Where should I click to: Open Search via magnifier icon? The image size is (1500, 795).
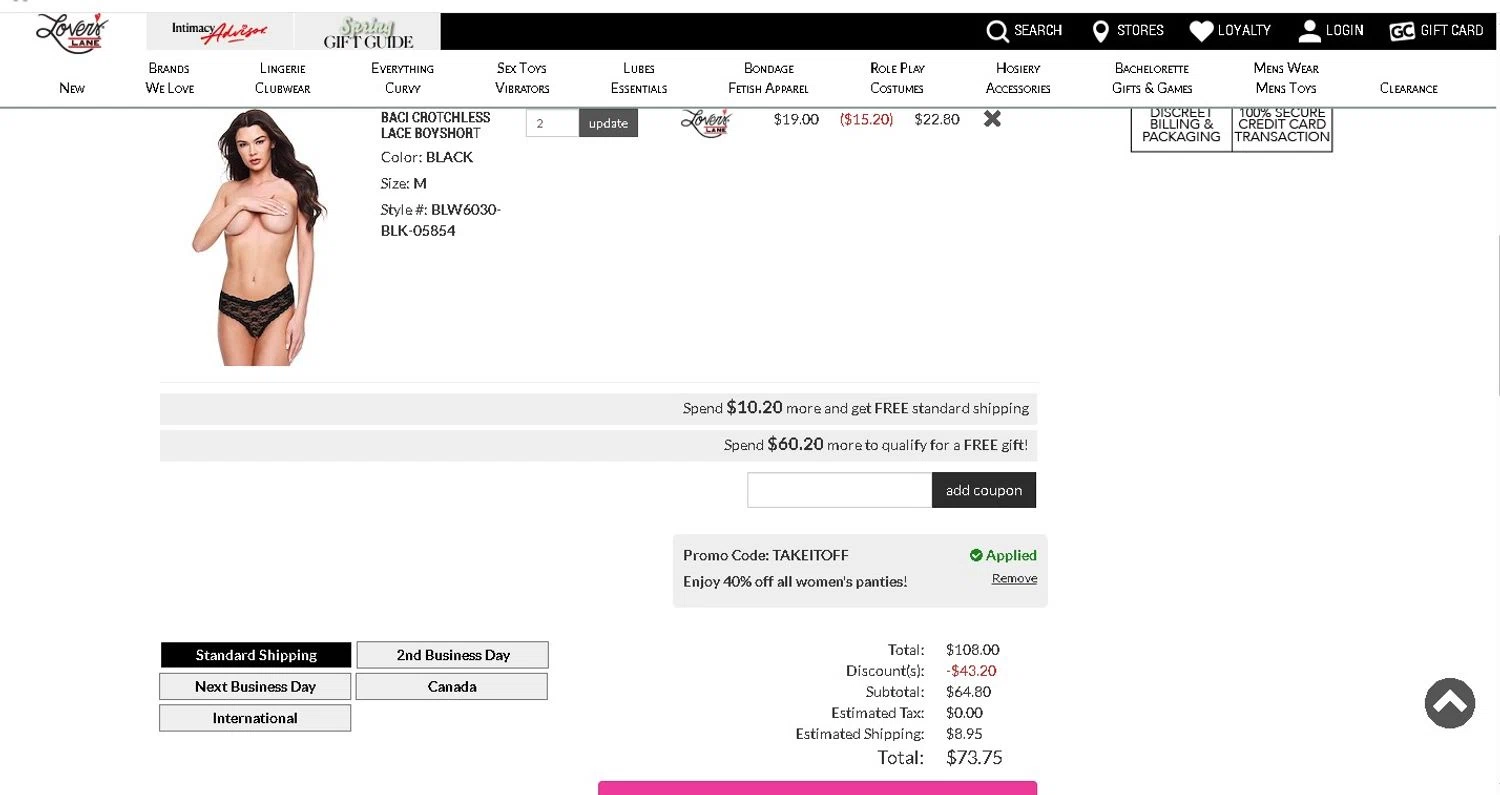click(997, 32)
